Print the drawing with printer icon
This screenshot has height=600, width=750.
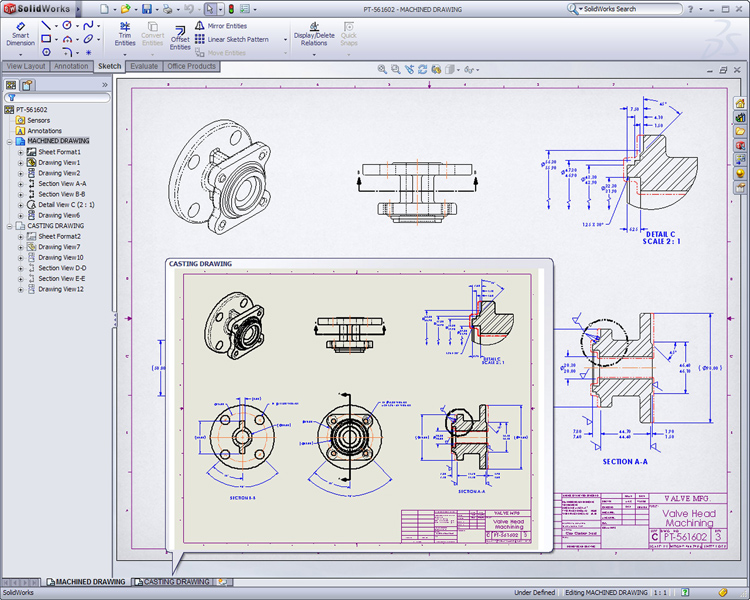tap(167, 9)
